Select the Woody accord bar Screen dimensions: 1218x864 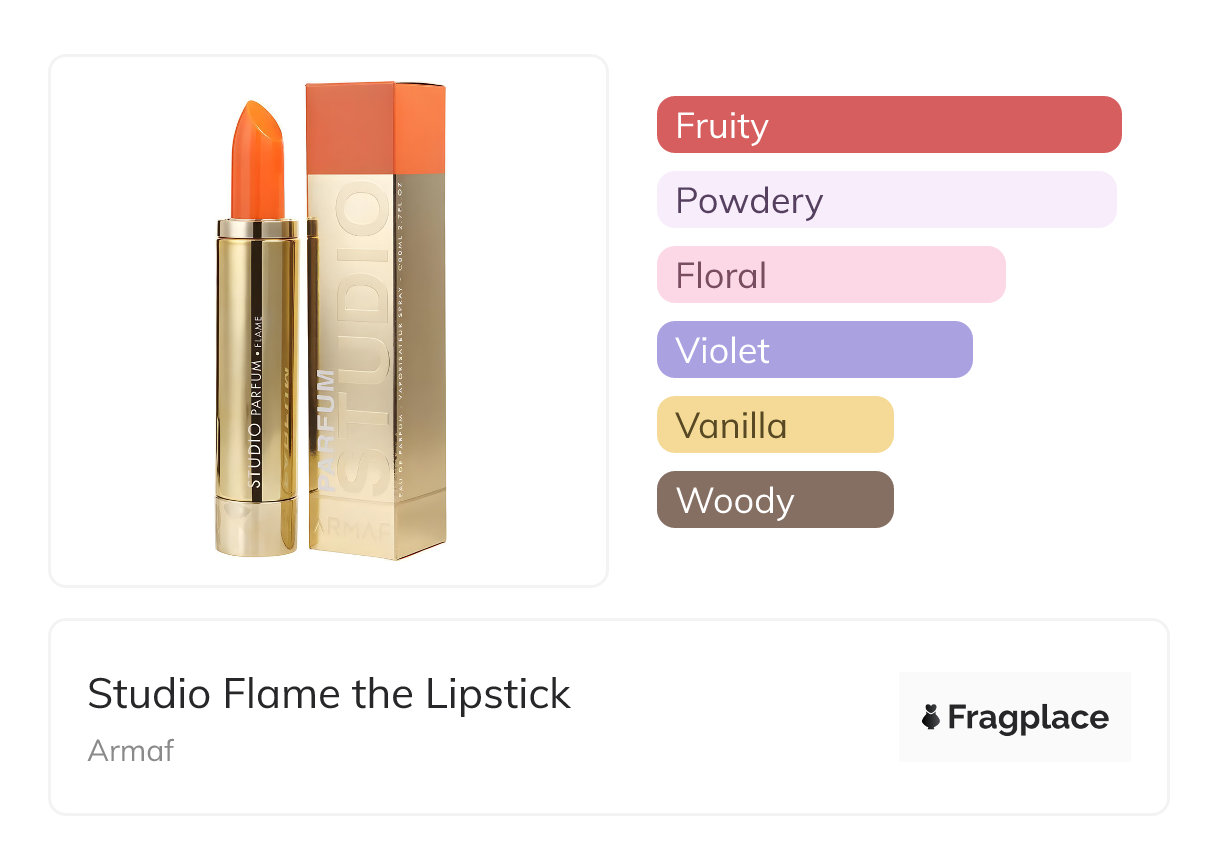pyautogui.click(x=775, y=500)
